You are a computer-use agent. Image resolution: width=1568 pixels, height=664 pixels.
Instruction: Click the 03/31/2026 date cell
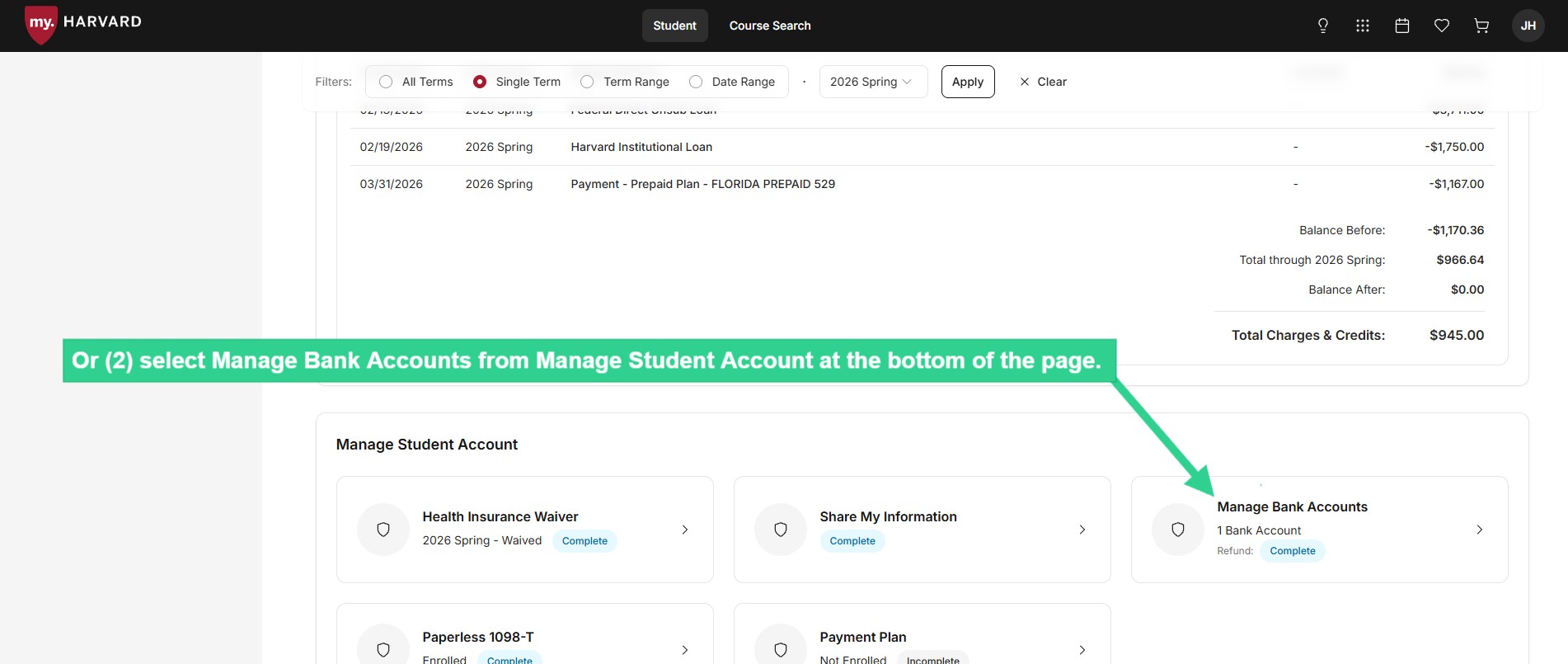click(x=392, y=184)
